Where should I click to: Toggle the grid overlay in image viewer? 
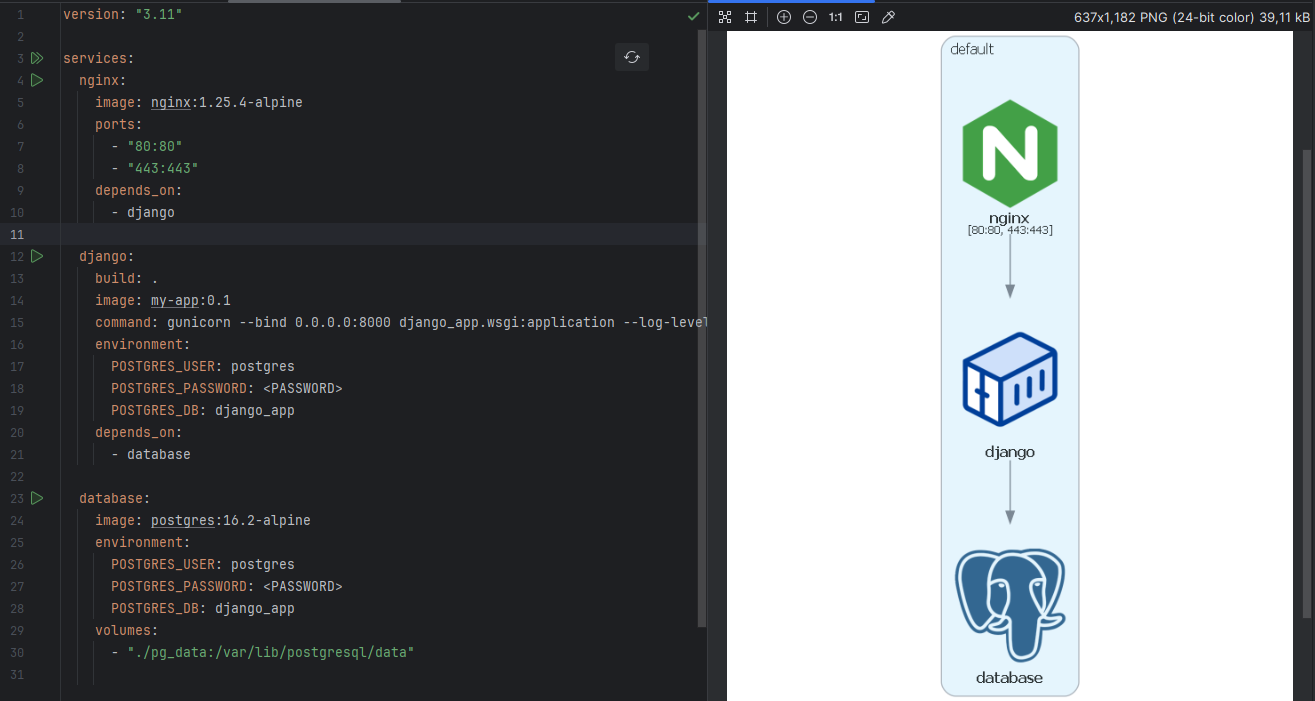point(751,17)
